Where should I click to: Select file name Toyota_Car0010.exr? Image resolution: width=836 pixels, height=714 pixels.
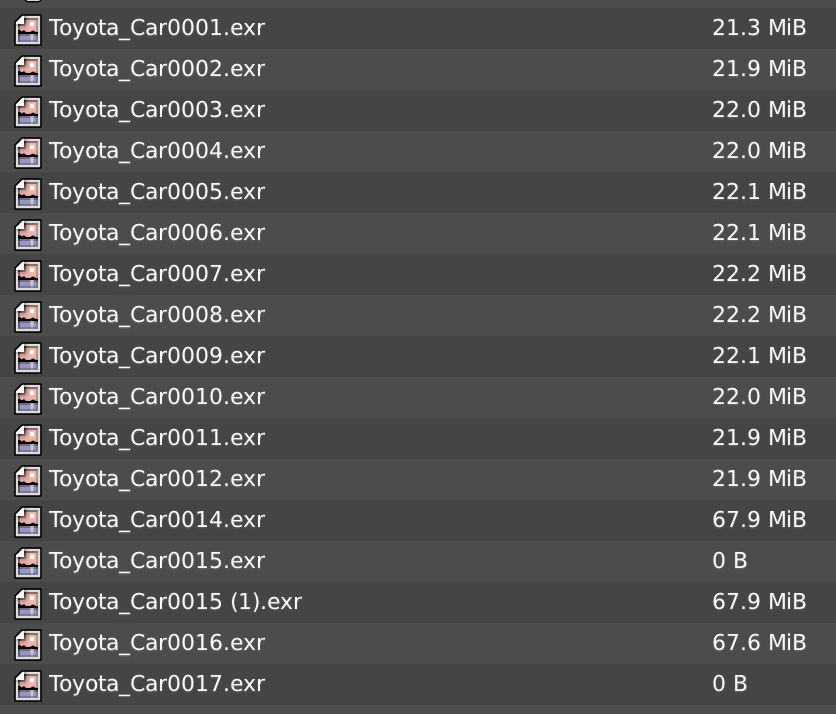point(157,398)
